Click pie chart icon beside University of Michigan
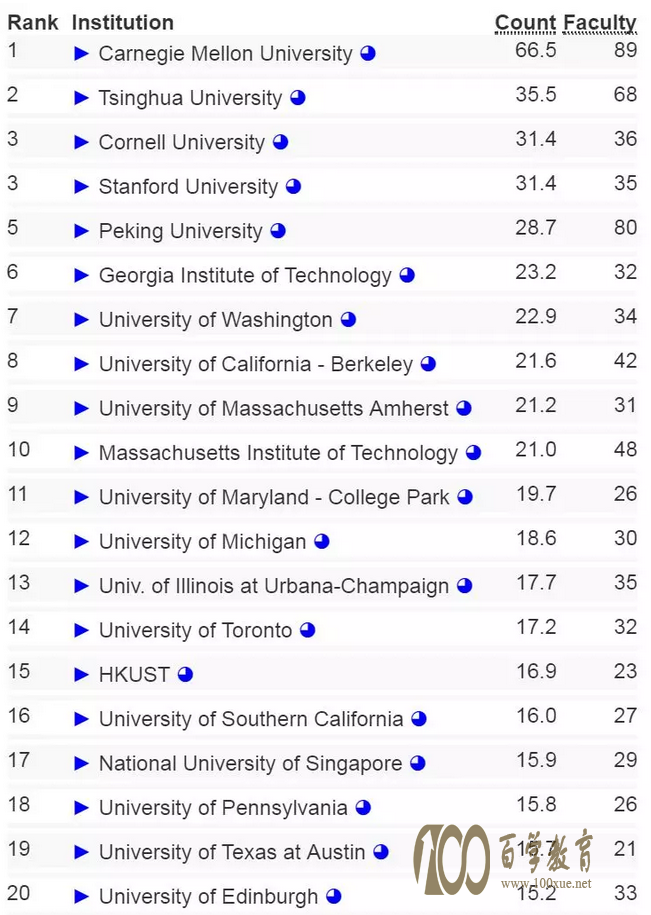Screen dimensions: 651x915 pos(322,542)
